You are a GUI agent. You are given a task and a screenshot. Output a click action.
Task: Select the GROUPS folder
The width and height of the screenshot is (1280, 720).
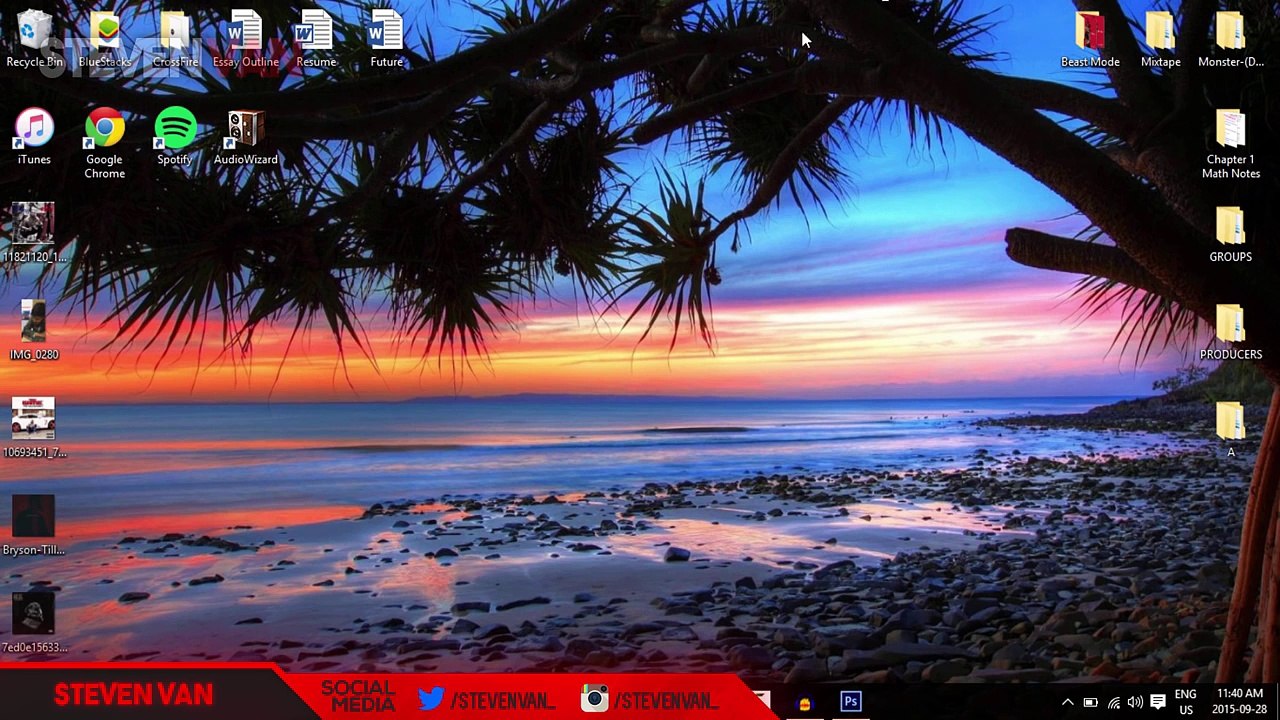[x=1230, y=234]
